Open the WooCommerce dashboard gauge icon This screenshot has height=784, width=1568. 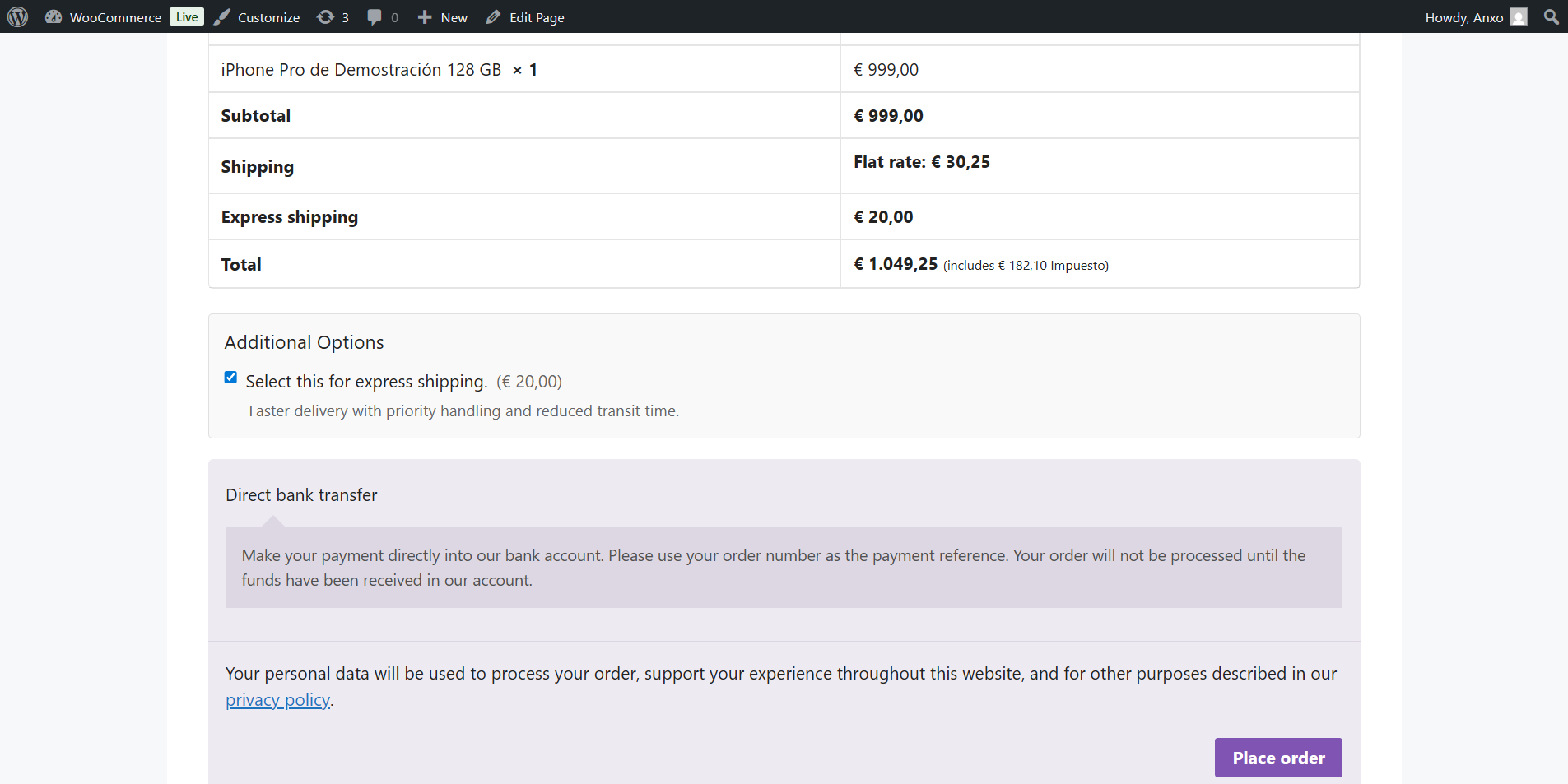pyautogui.click(x=54, y=16)
